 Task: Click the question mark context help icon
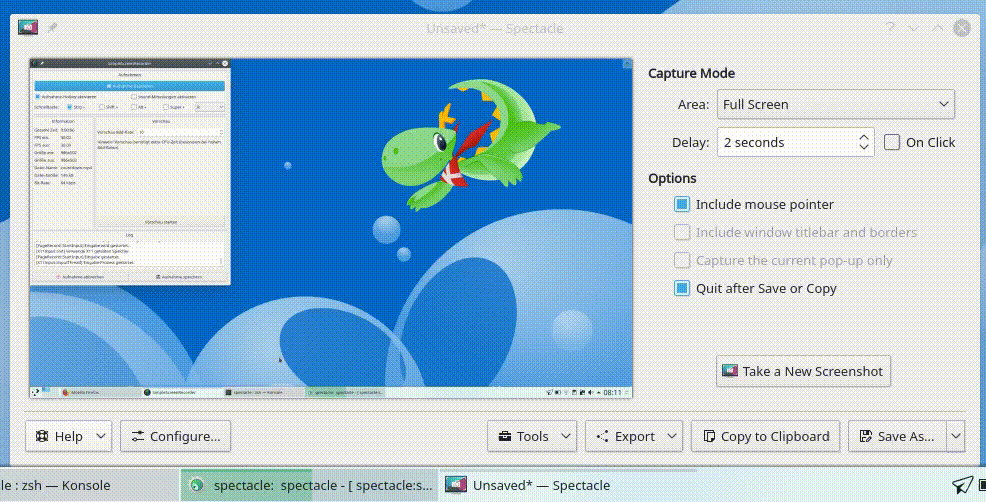890,28
